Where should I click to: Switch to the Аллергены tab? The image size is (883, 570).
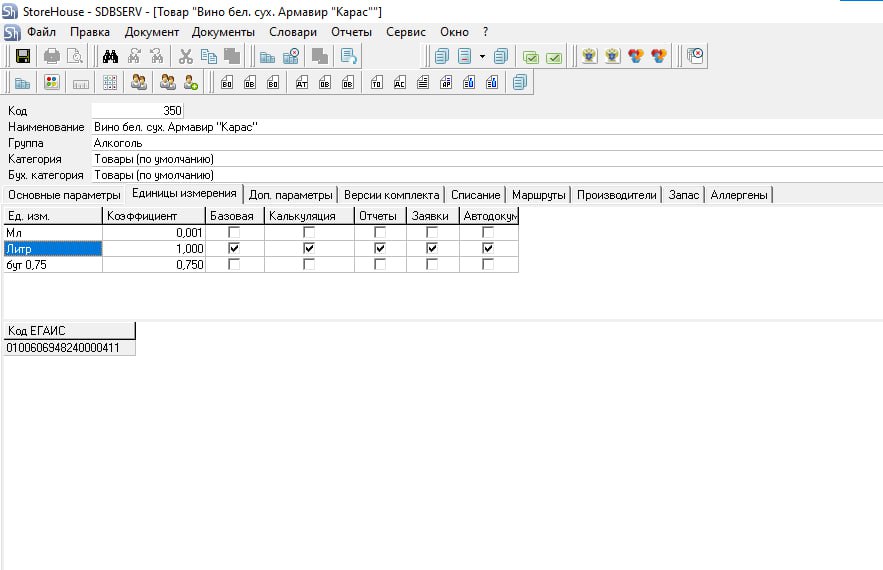739,195
